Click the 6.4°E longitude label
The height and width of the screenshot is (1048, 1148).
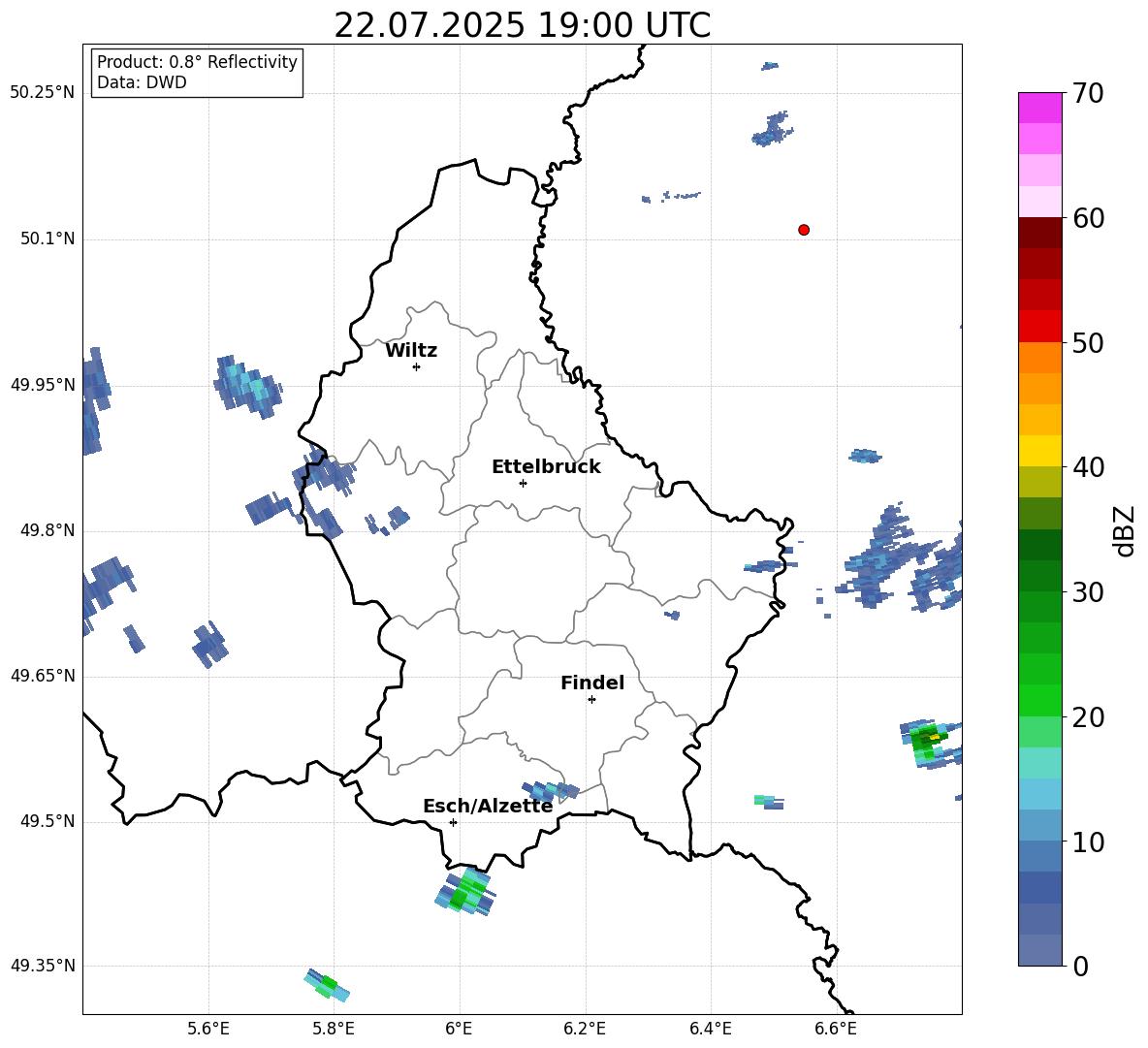click(x=710, y=1029)
